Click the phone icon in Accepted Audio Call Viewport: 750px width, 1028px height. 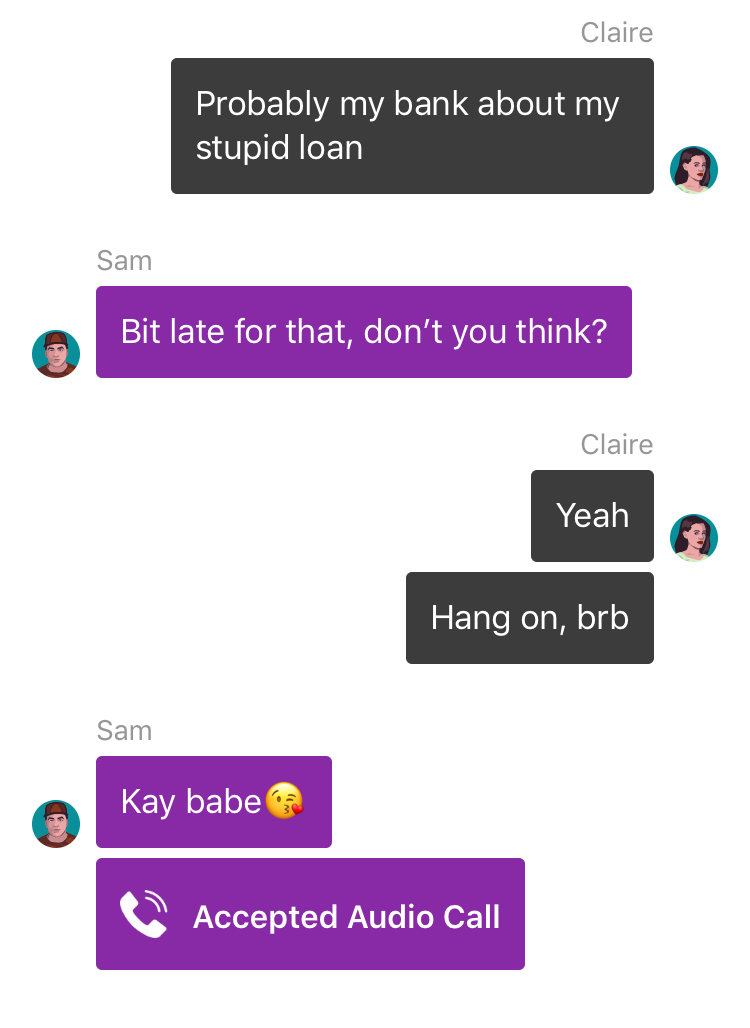click(144, 914)
